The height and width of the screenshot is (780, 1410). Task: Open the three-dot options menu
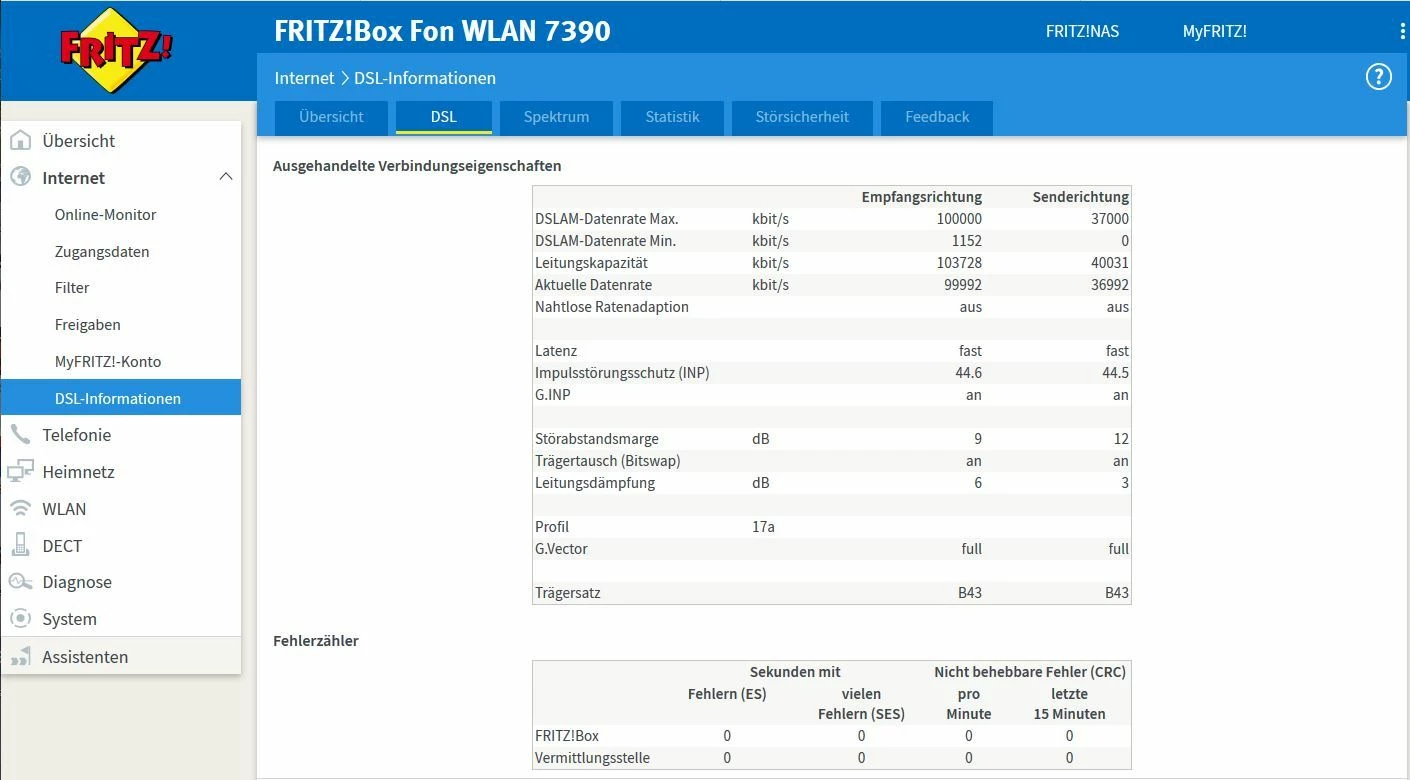pyautogui.click(x=1403, y=31)
